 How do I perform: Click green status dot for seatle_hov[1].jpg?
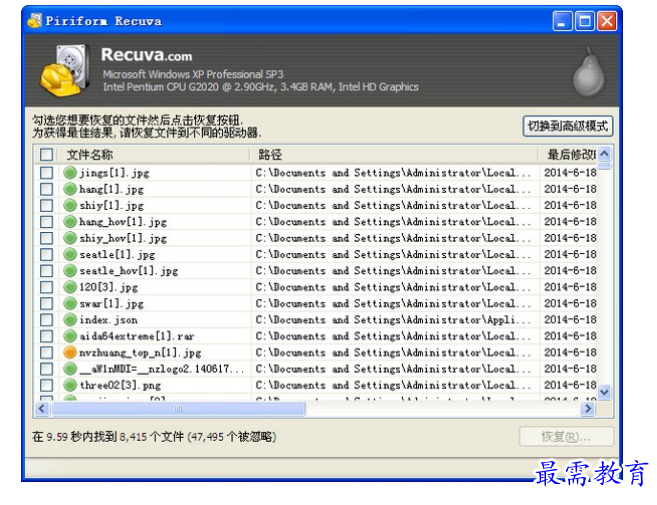pyautogui.click(x=70, y=271)
